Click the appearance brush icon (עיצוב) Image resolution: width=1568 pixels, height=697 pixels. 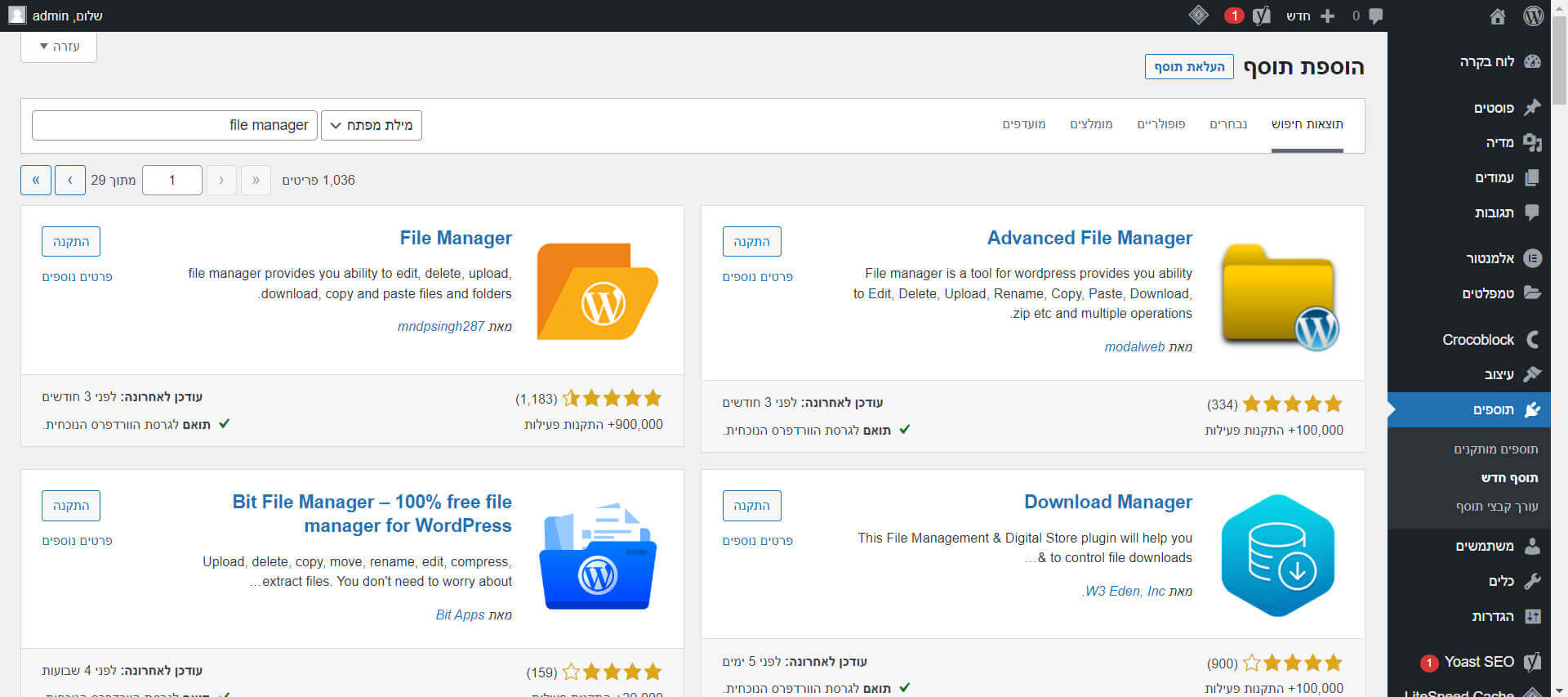[x=1533, y=373]
